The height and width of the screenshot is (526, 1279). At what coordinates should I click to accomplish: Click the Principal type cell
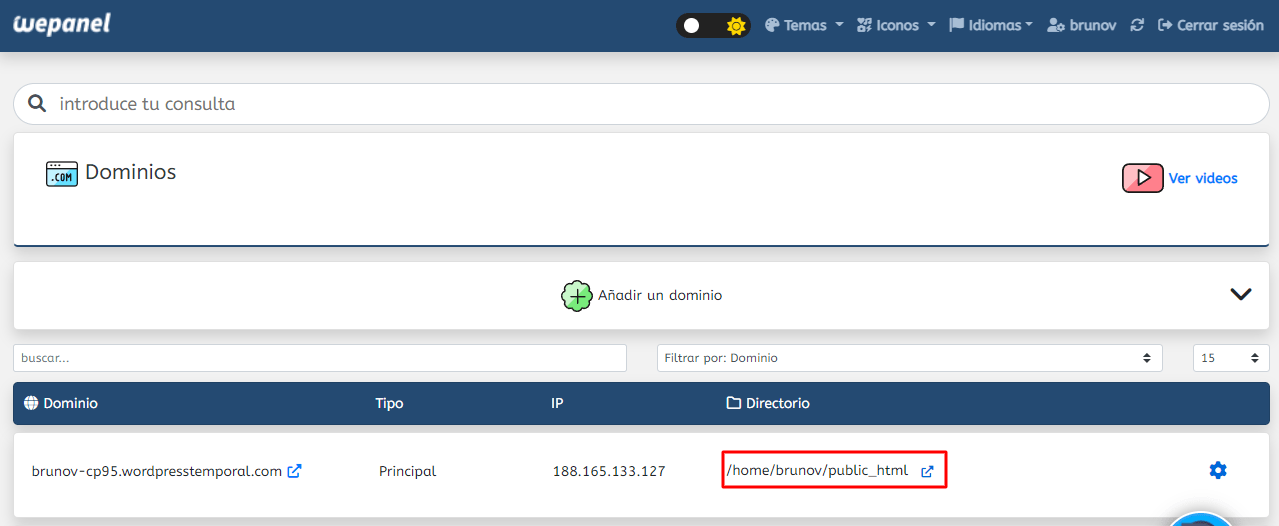pos(407,471)
